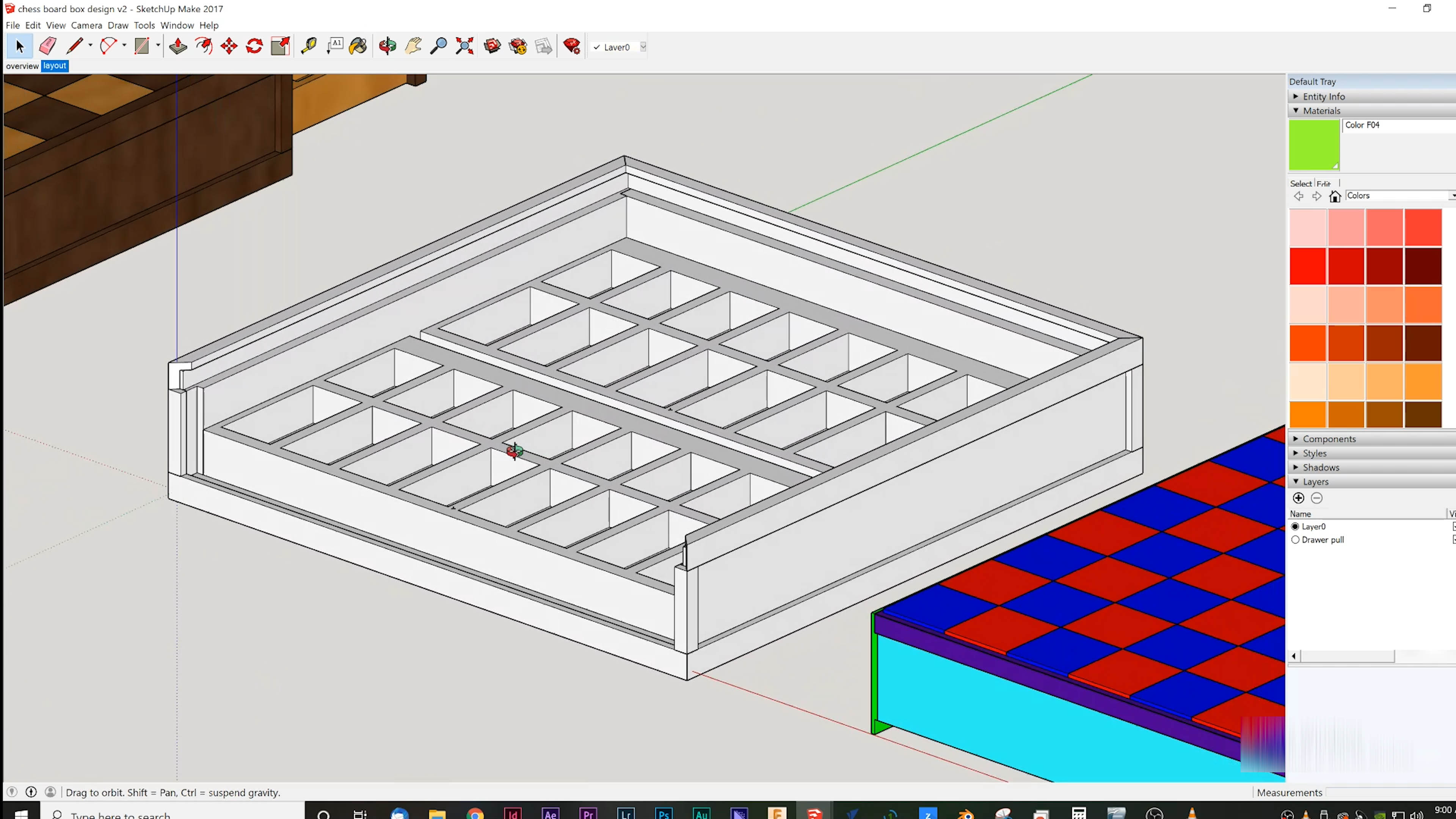Choose the Scale tool
The image size is (1456, 819).
280,46
